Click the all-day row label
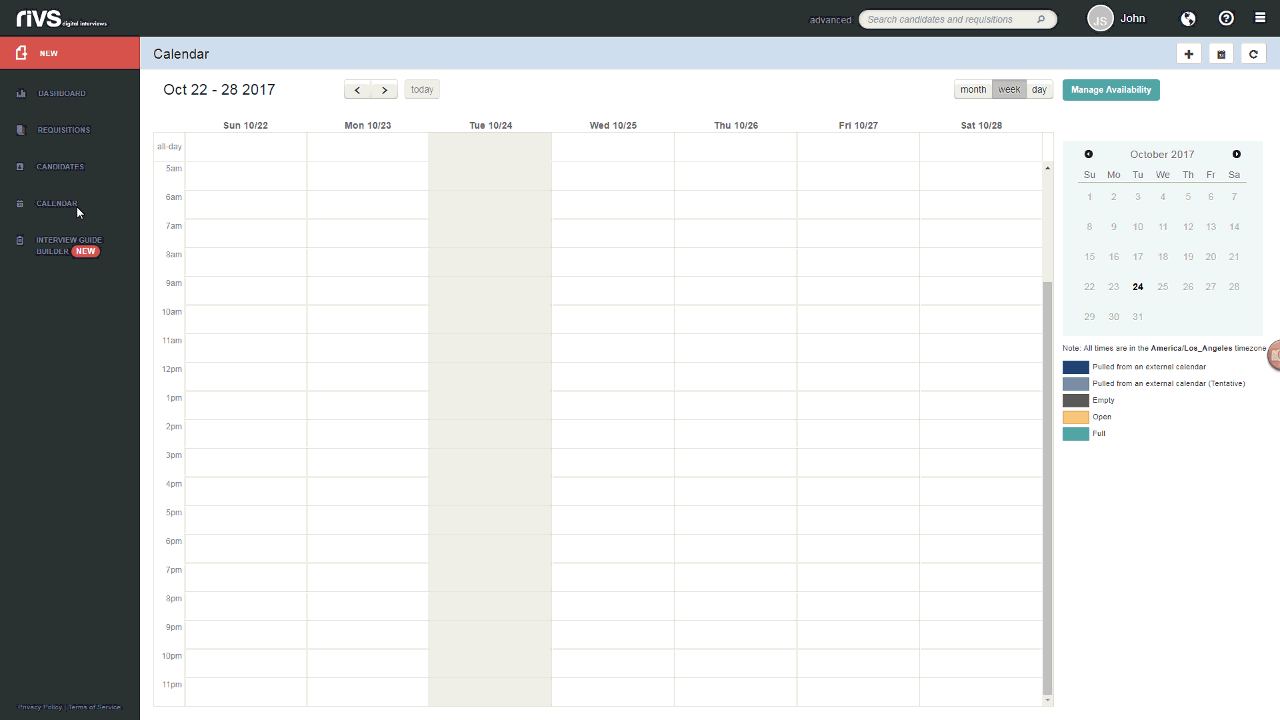1280x720 pixels. (169, 147)
